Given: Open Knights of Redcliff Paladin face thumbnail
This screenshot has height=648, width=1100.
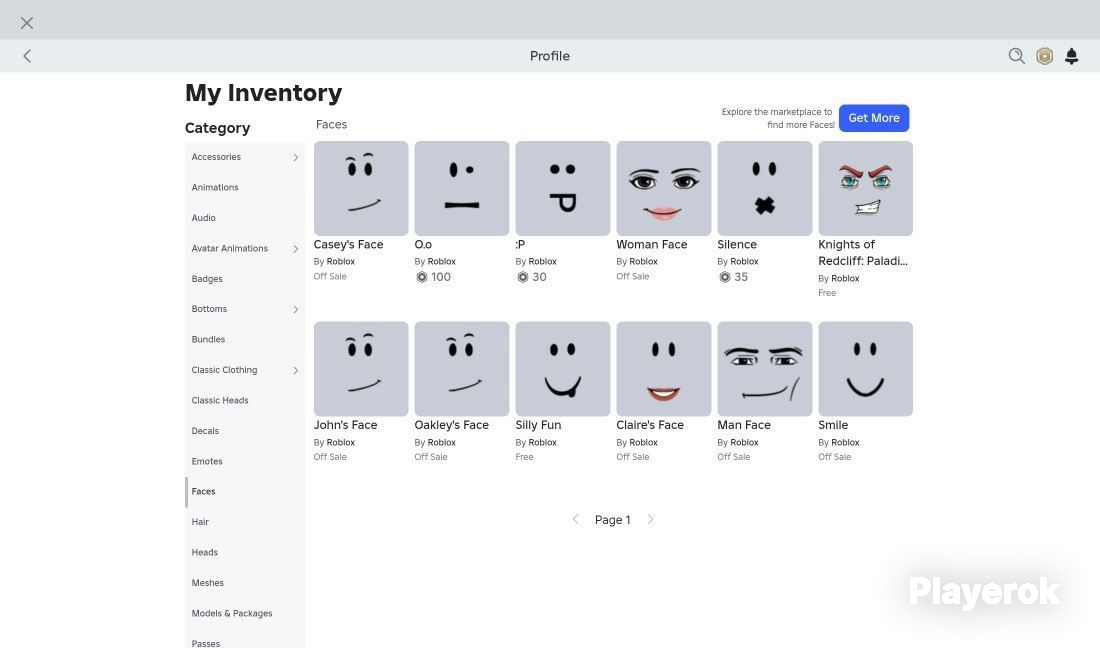Looking at the screenshot, I should [866, 188].
